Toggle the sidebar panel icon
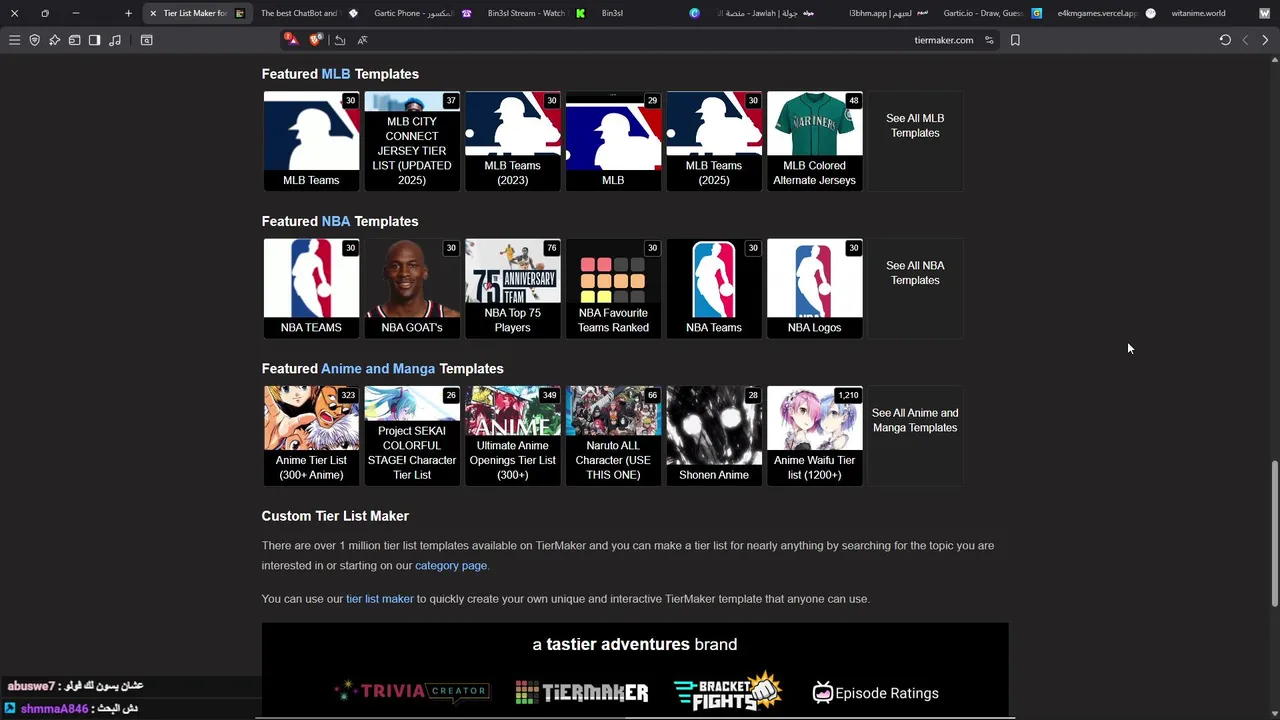 [94, 40]
